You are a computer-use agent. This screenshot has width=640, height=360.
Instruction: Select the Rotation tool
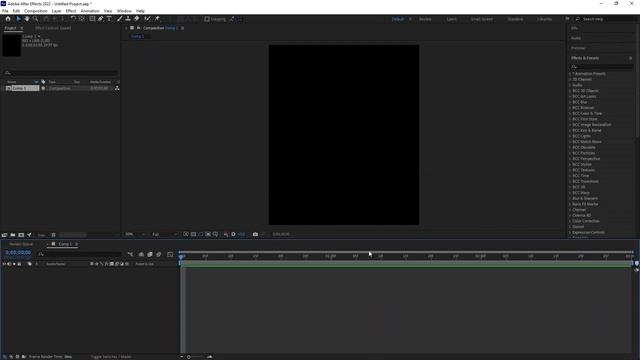point(73,19)
